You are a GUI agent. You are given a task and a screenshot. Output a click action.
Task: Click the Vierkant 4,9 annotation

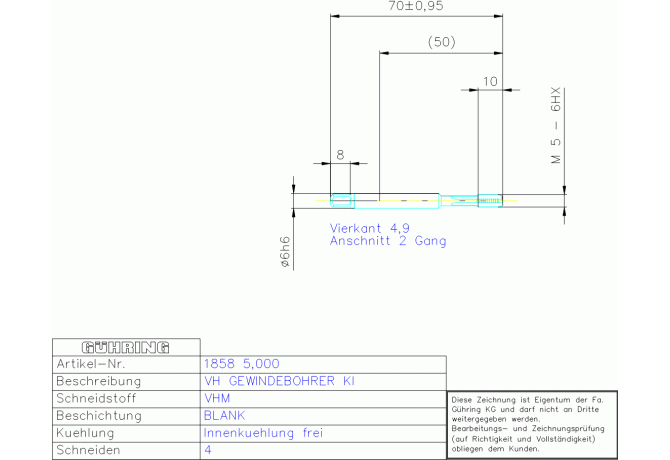point(370,228)
